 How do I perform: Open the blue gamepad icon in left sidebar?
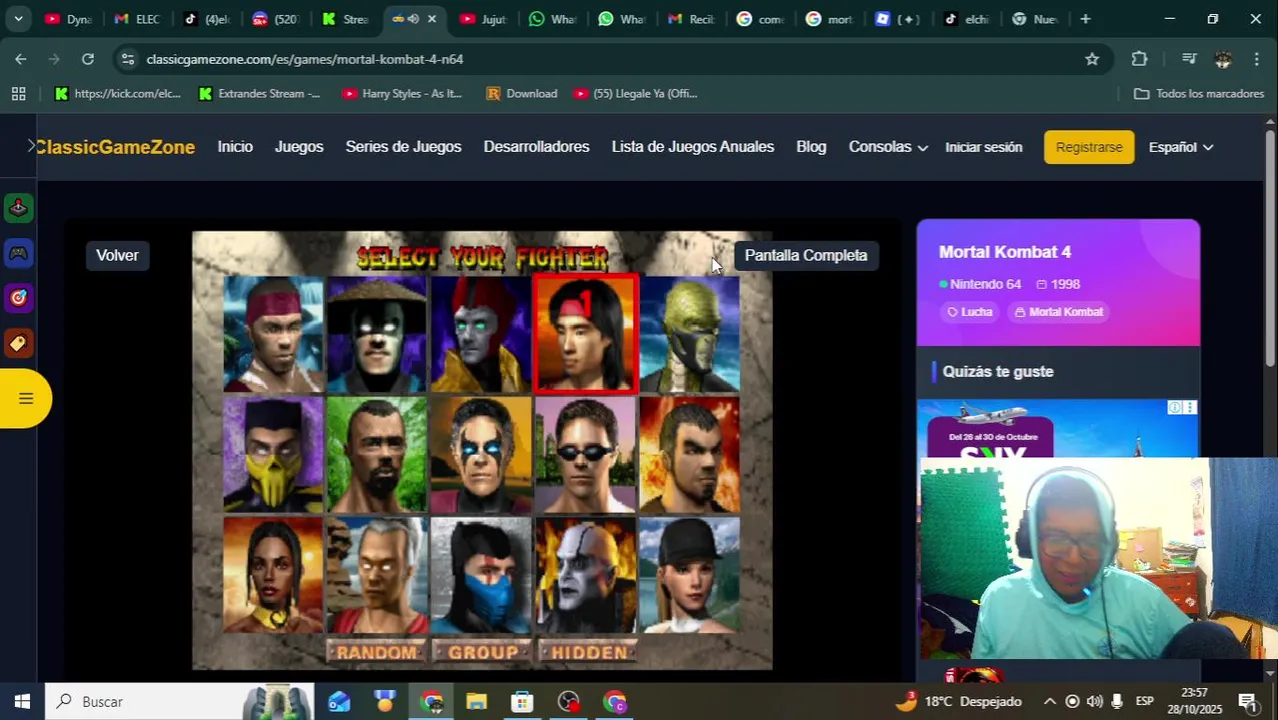(x=18, y=253)
